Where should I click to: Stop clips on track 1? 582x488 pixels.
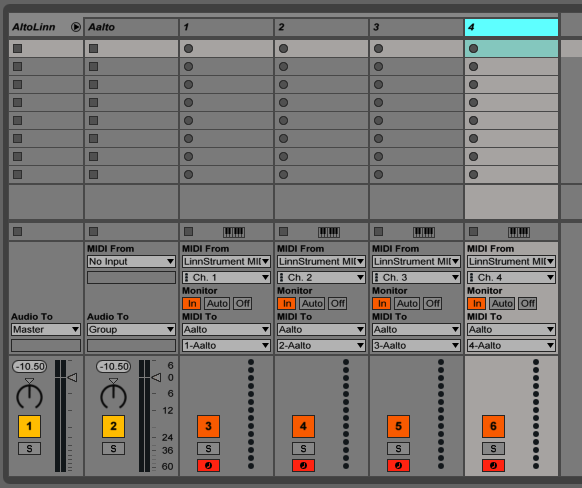pos(189,232)
